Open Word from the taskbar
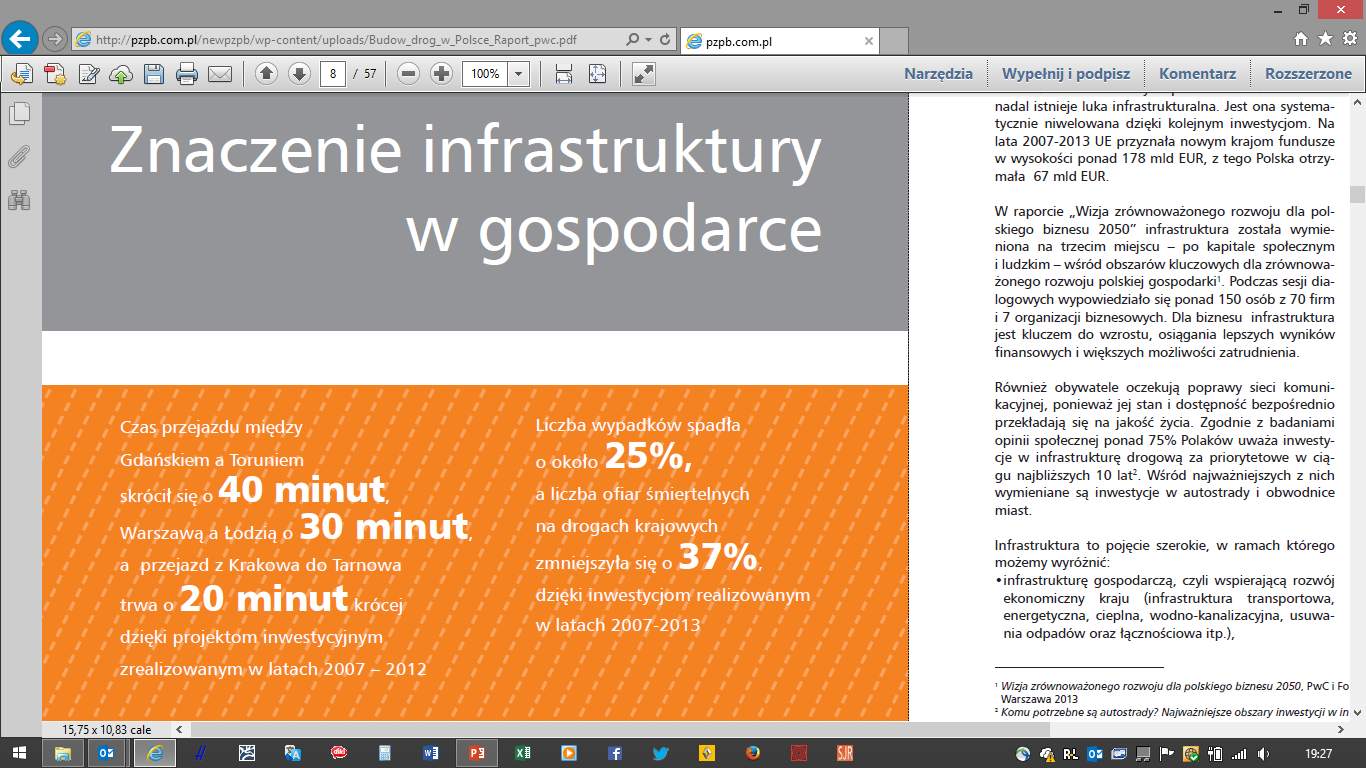The height and width of the screenshot is (768, 1366). 431,753
